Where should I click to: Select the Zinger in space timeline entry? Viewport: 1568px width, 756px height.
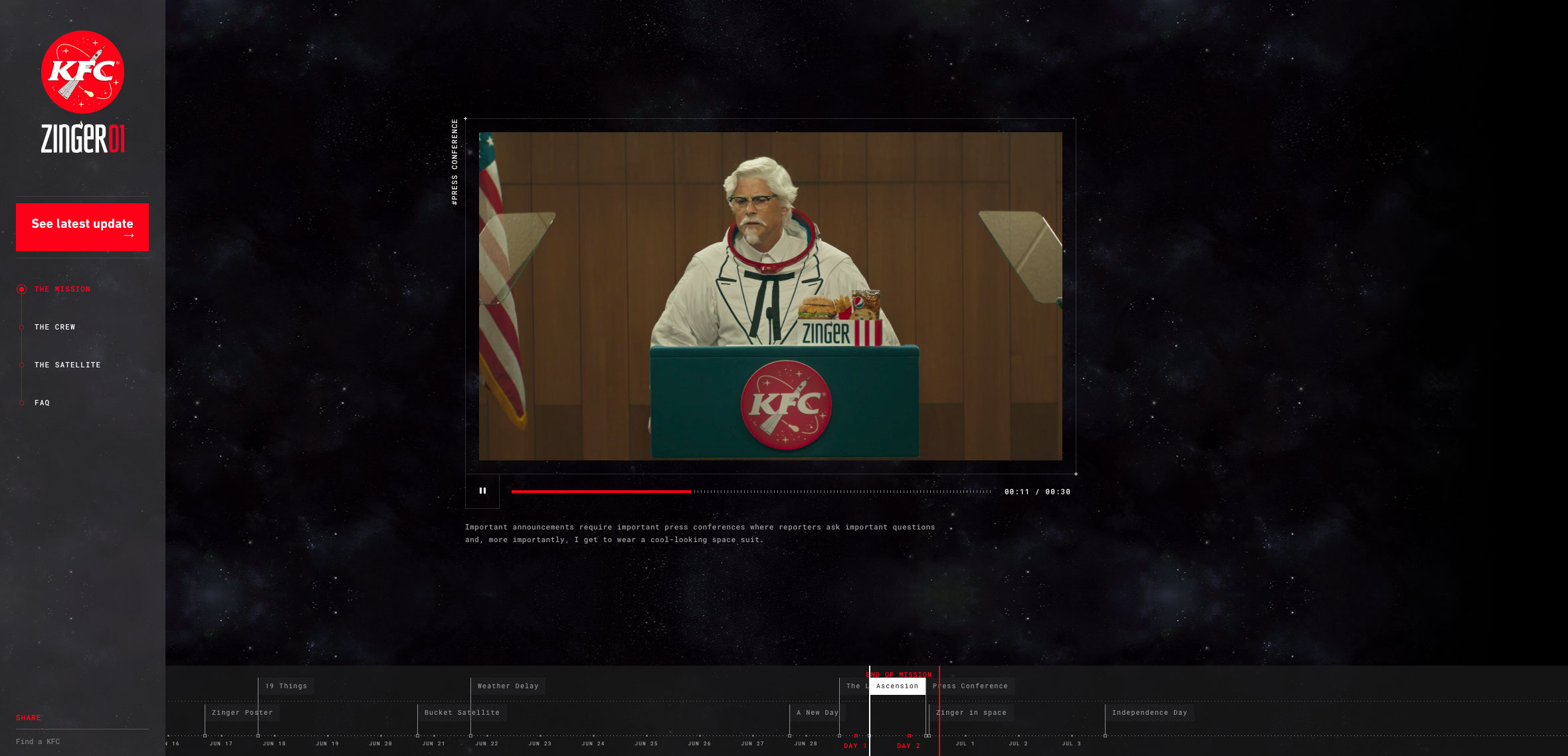coord(971,713)
